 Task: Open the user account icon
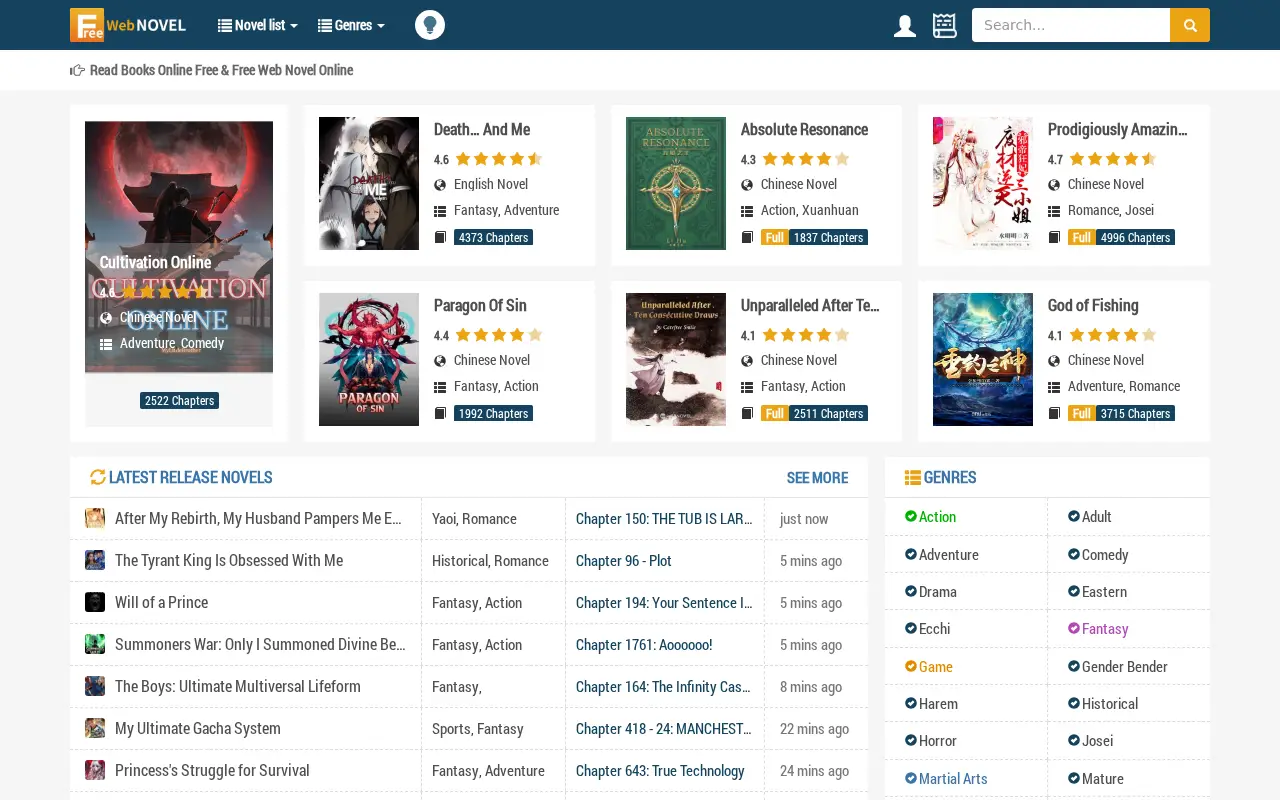coord(905,26)
